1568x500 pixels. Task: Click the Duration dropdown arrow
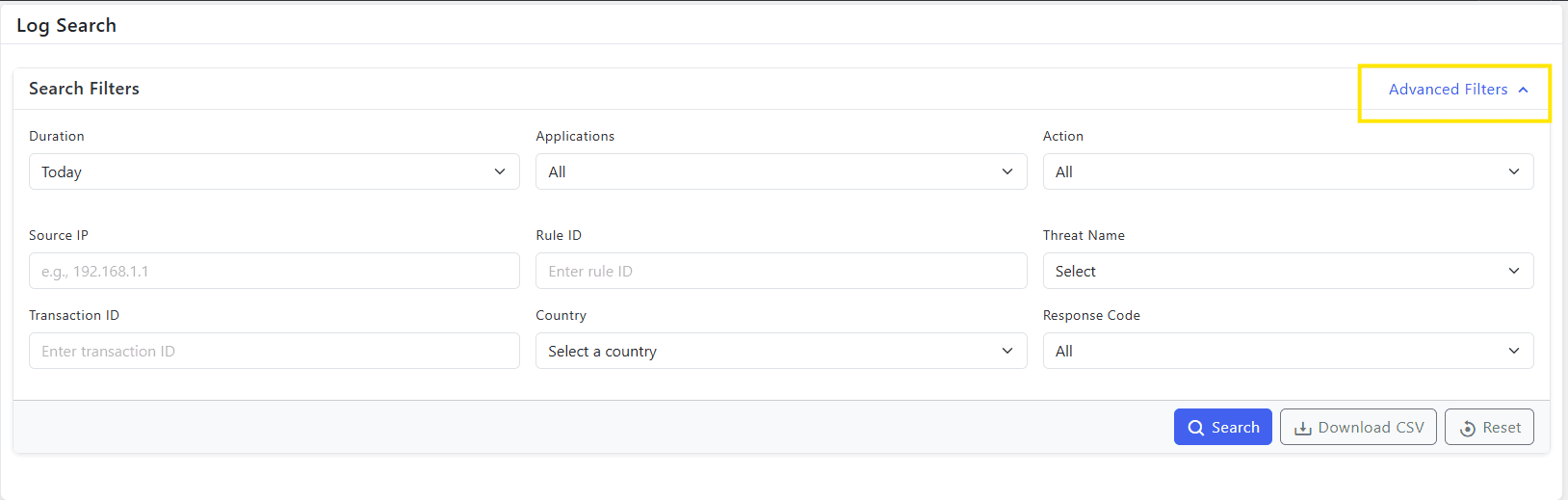click(x=500, y=171)
